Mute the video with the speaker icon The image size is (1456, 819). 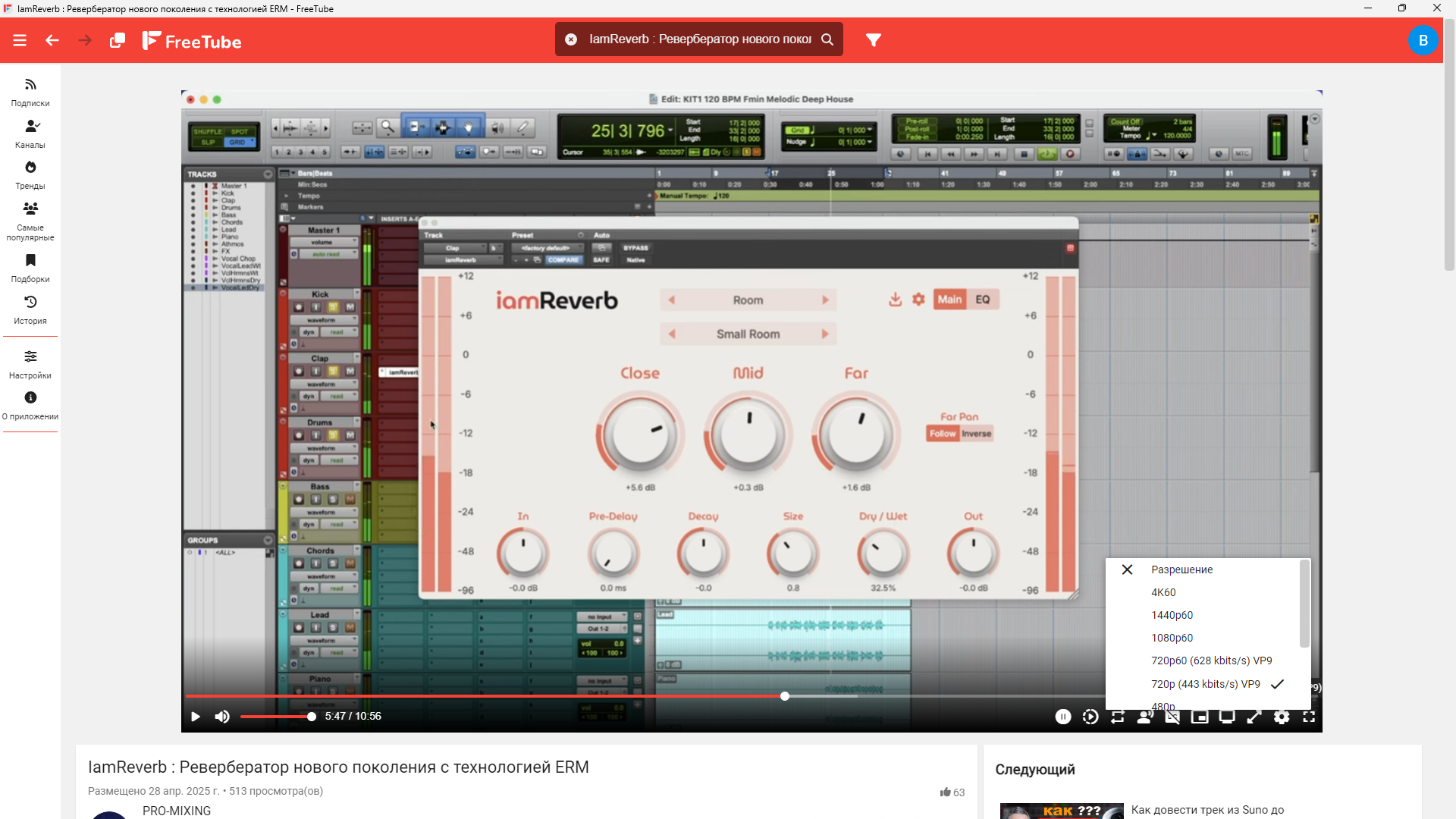click(222, 717)
